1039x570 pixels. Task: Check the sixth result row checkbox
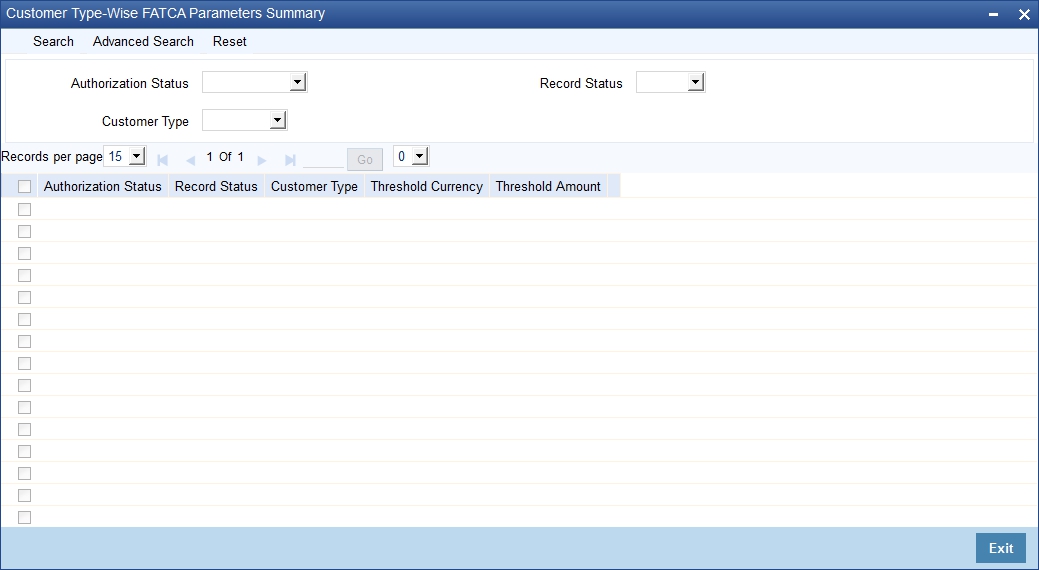click(x=25, y=319)
